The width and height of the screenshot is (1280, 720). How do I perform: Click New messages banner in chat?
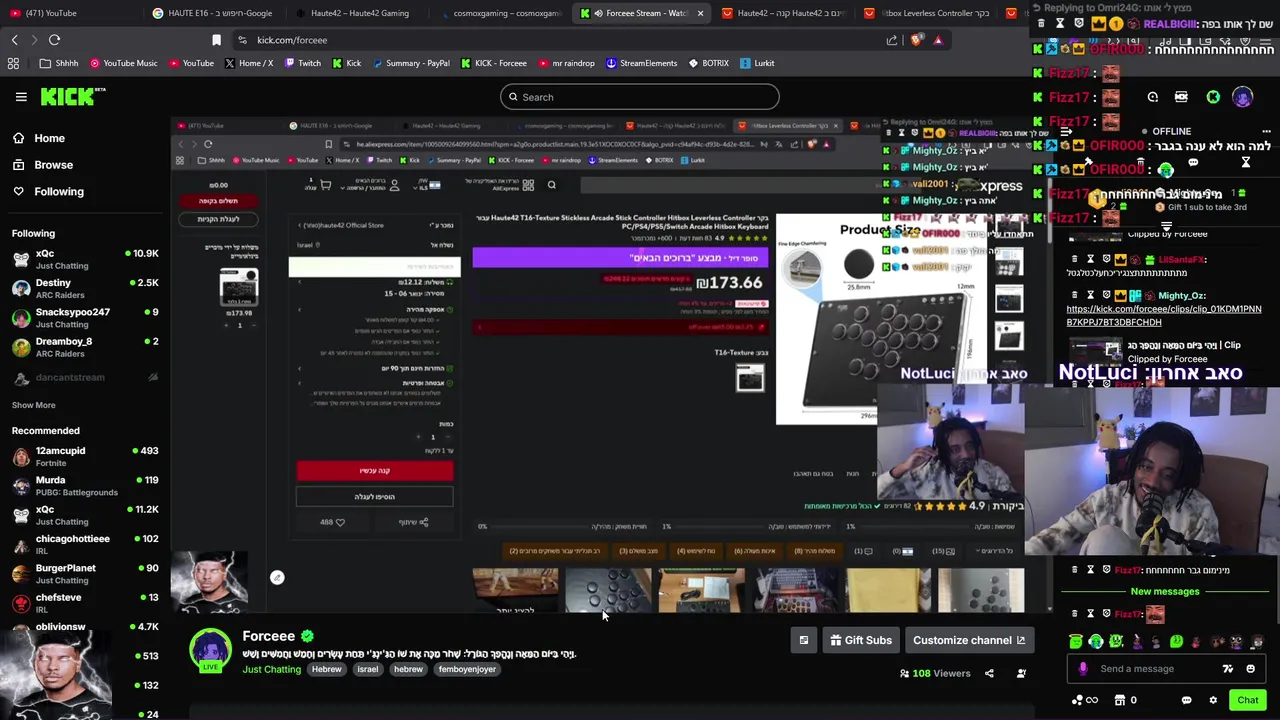[x=1165, y=591]
